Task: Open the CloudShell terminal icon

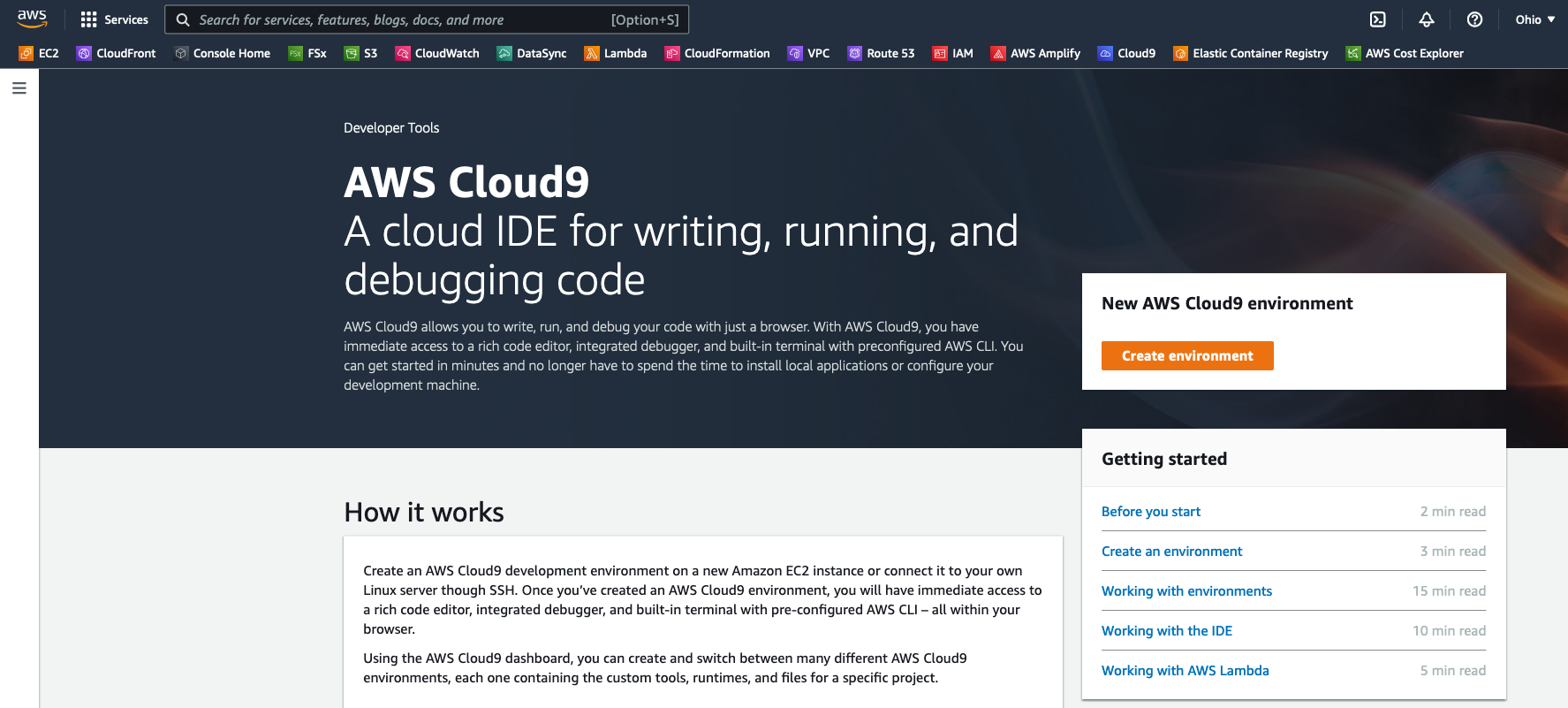Action: 1377,19
